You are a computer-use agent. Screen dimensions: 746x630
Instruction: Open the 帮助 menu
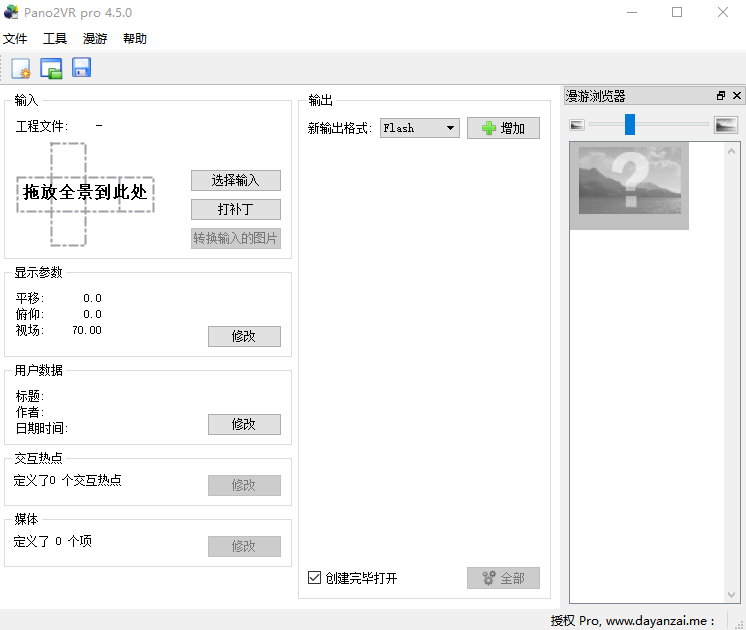pos(135,39)
